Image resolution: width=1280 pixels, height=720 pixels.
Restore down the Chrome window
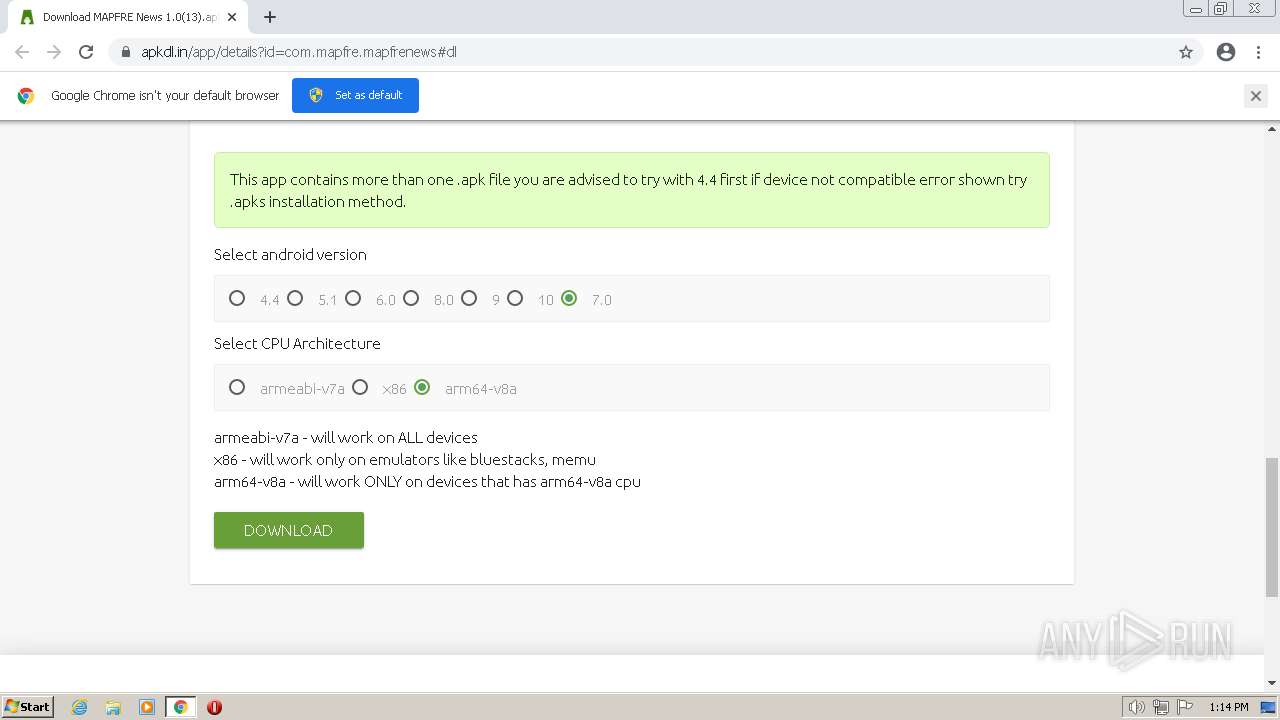[x=1221, y=9]
